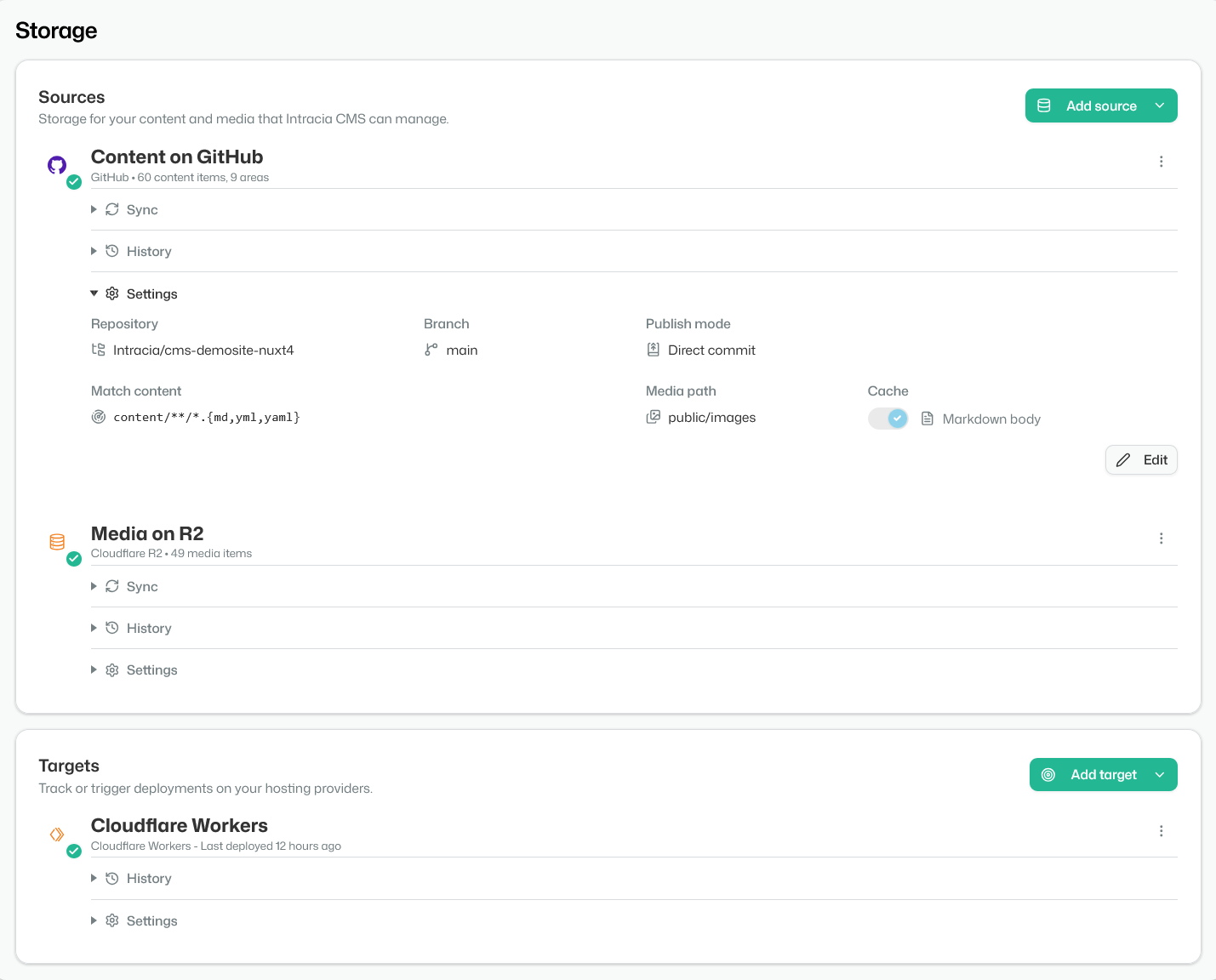This screenshot has width=1216, height=980.
Task: Click 'Cloudflare R2 • 49 media items' subtitle
Action: (x=171, y=554)
